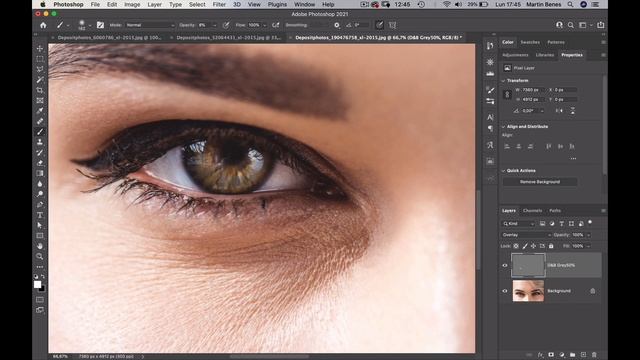
Task: Click the Background layer thumbnail
Action: (x=528, y=291)
